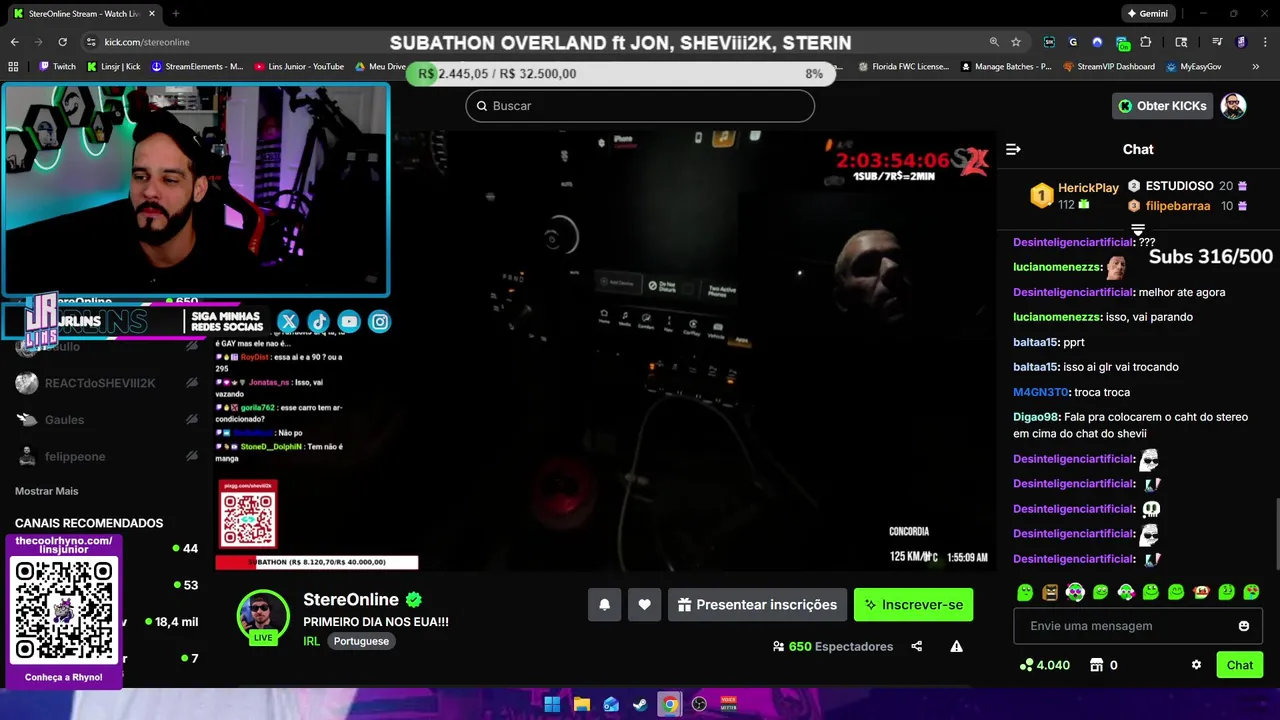Viewport: 1280px width, 720px height.
Task: Open chat settings gear
Action: pos(1196,665)
